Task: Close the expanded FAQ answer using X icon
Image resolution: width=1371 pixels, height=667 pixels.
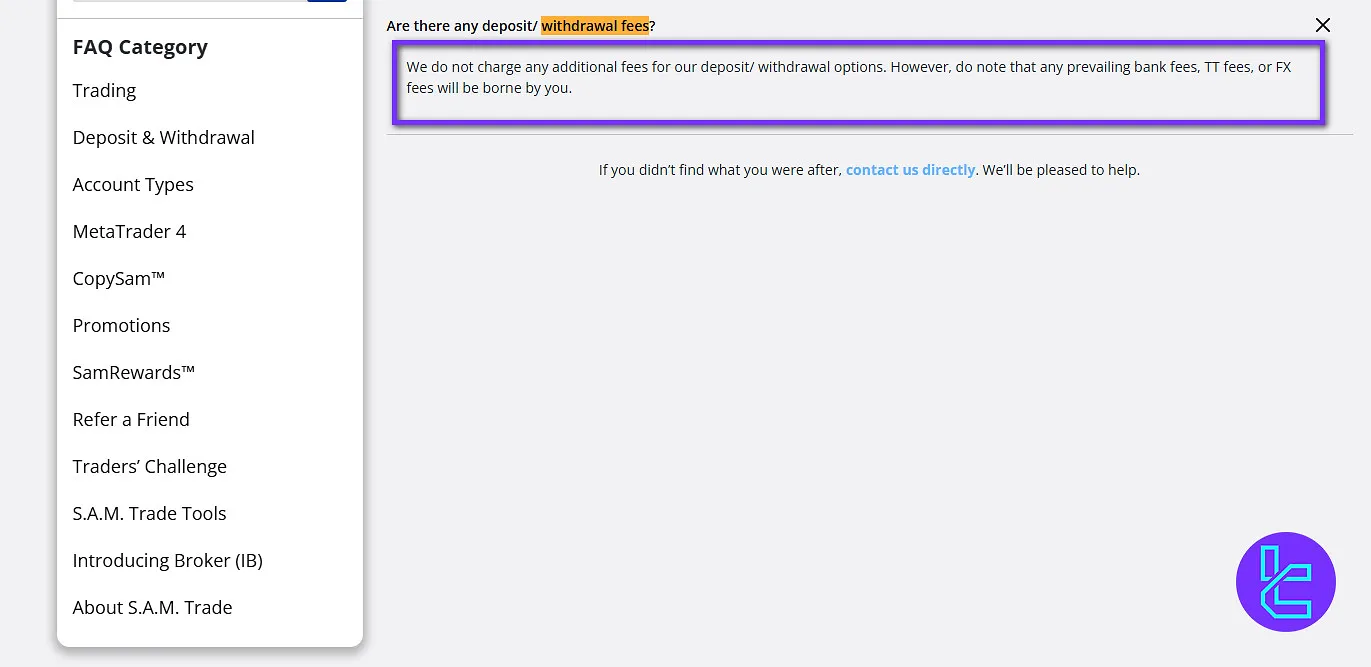Action: click(1322, 25)
